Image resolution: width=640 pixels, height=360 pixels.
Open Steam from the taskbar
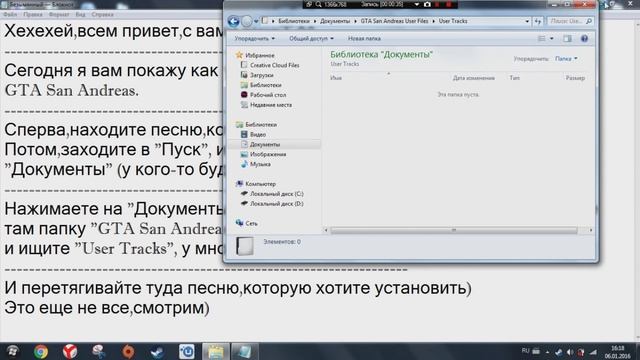157,351
